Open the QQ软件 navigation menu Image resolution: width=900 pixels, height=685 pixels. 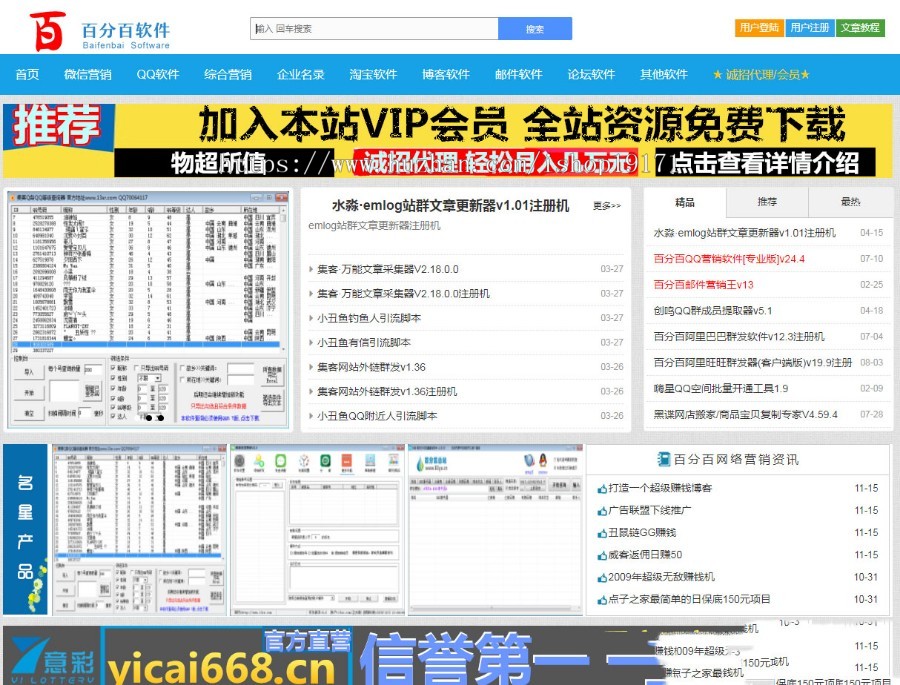(158, 73)
